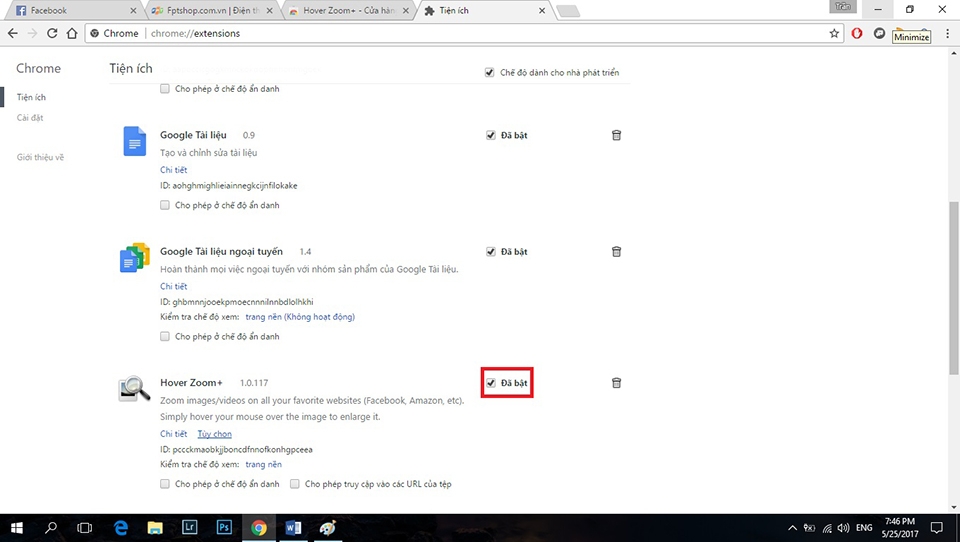The image size is (960, 542).
Task: Close the Hover Zoom+ store tab
Action: tap(406, 10)
